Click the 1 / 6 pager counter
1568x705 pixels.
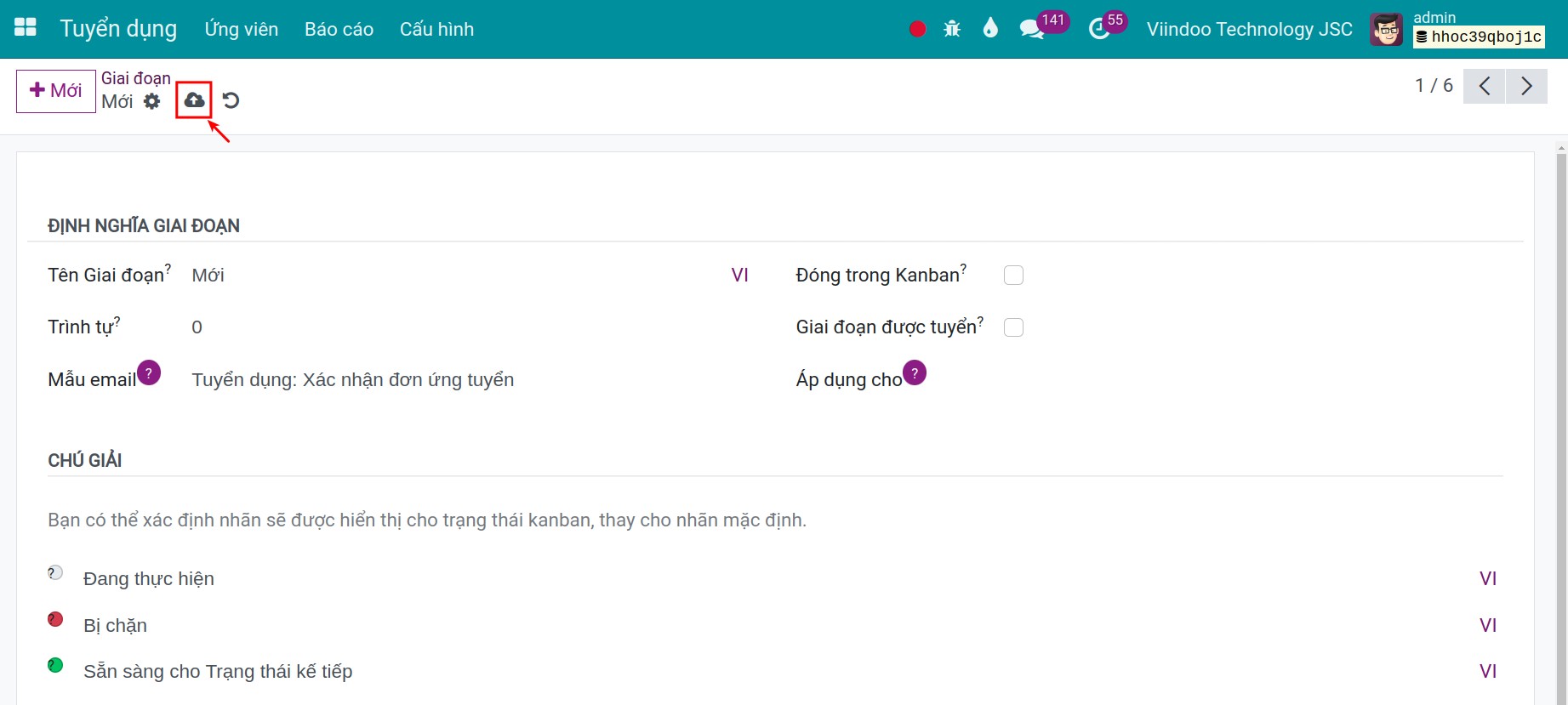(x=1434, y=86)
